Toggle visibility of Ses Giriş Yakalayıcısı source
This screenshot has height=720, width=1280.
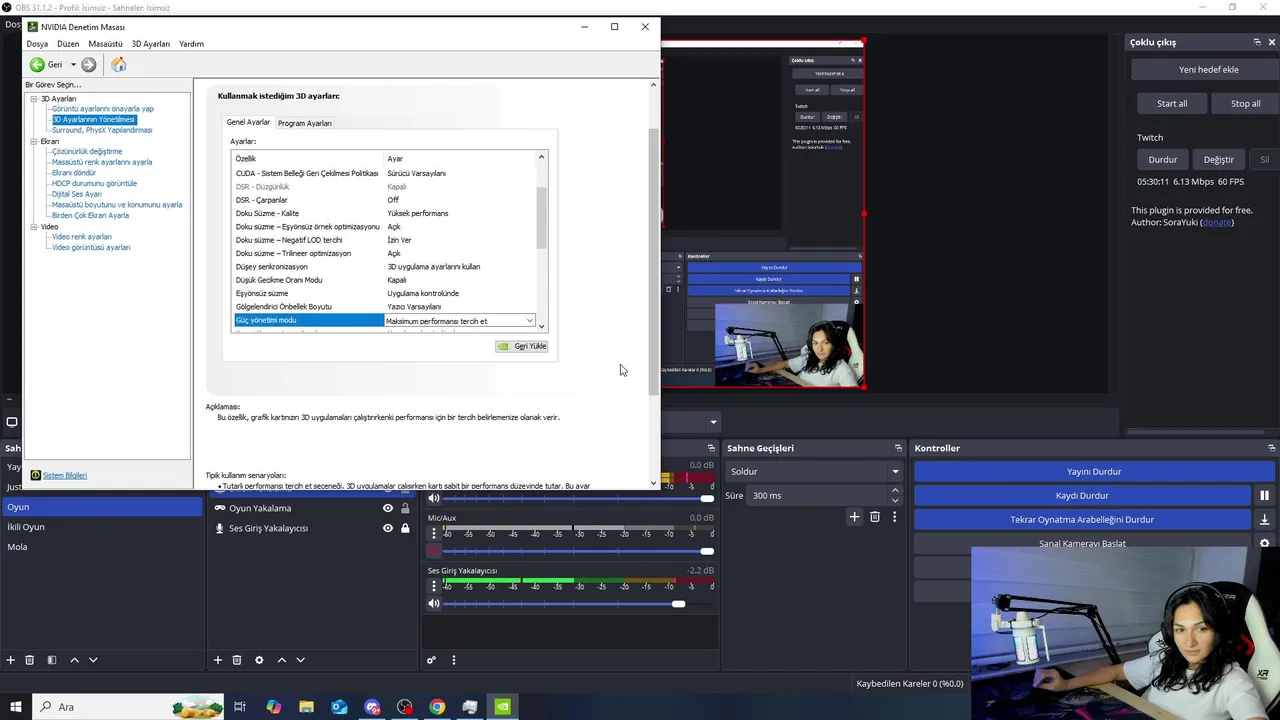coord(388,528)
